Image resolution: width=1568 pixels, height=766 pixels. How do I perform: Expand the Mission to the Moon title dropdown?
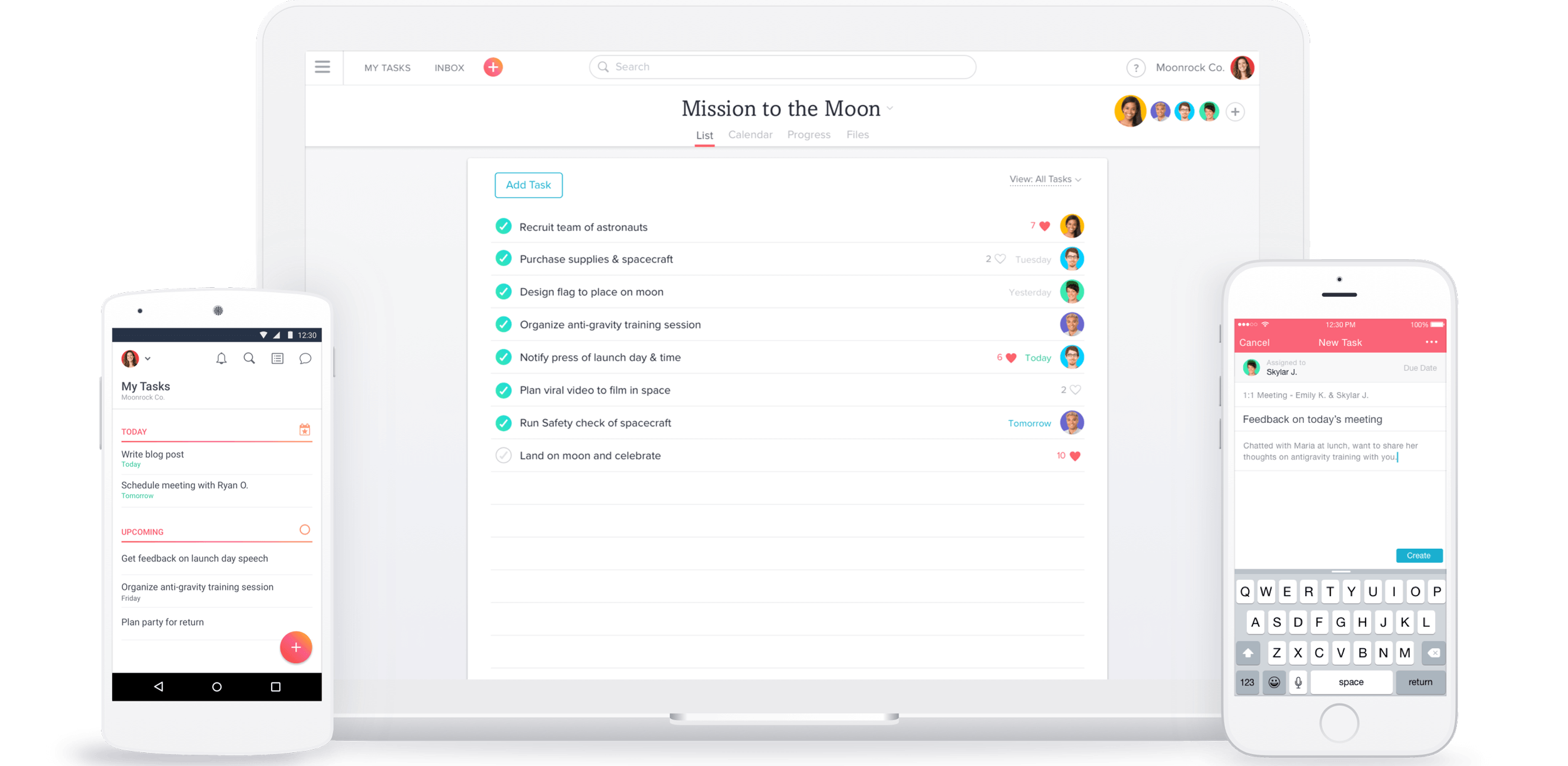click(x=890, y=109)
